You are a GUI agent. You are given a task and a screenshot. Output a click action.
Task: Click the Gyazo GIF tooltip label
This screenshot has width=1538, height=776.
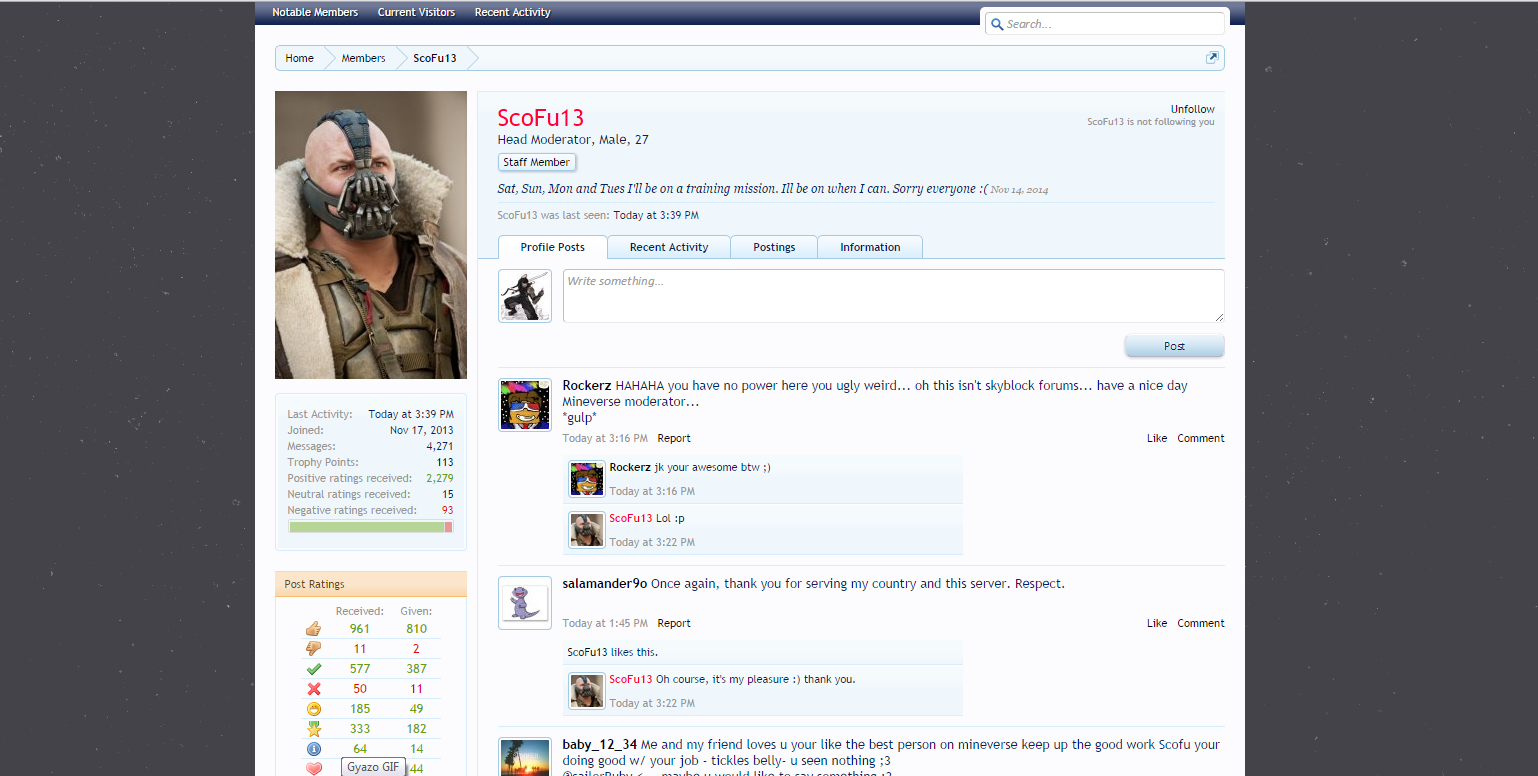(374, 767)
